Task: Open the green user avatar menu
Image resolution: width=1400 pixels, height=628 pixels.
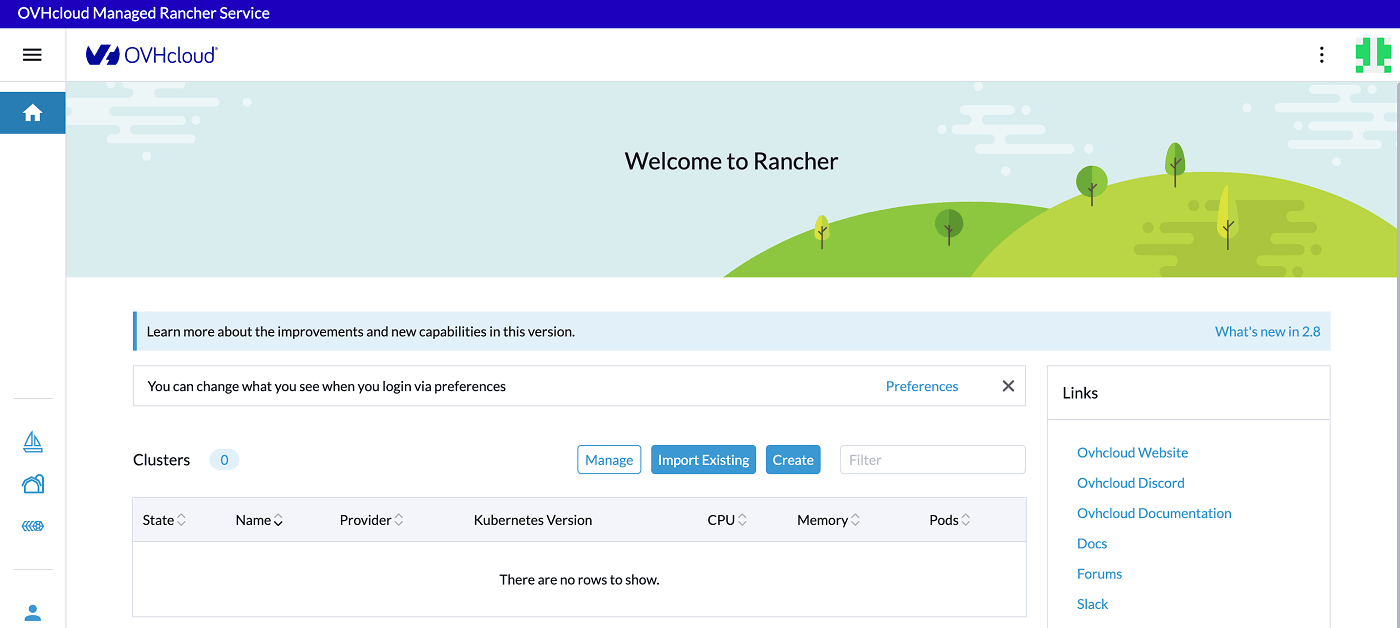Action: (x=1373, y=55)
